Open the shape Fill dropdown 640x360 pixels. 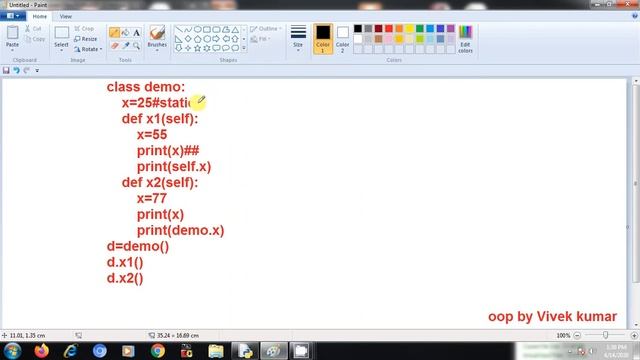260,39
